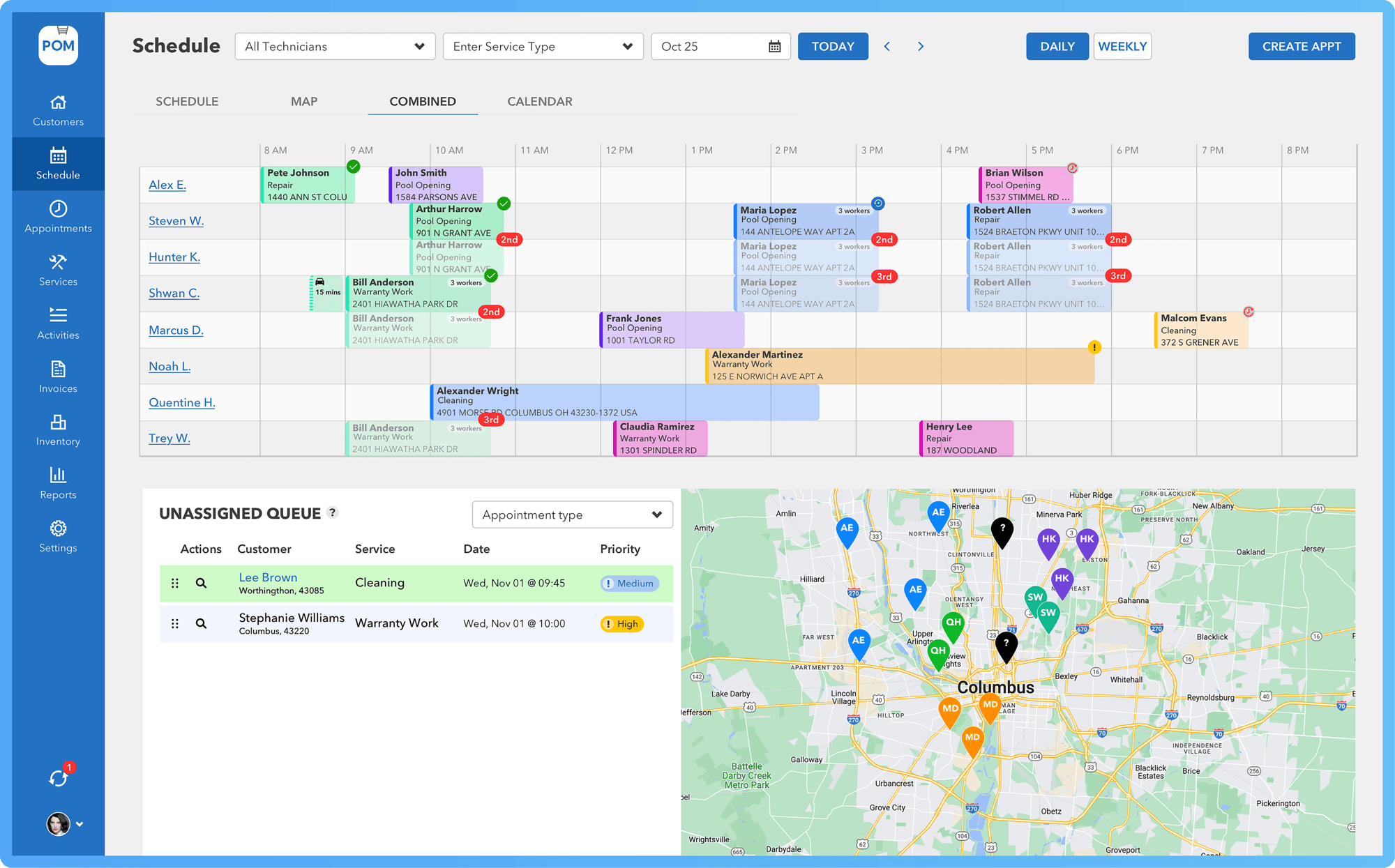Switch schedule to Weekly view
This screenshot has width=1395, height=868.
pyautogui.click(x=1122, y=46)
